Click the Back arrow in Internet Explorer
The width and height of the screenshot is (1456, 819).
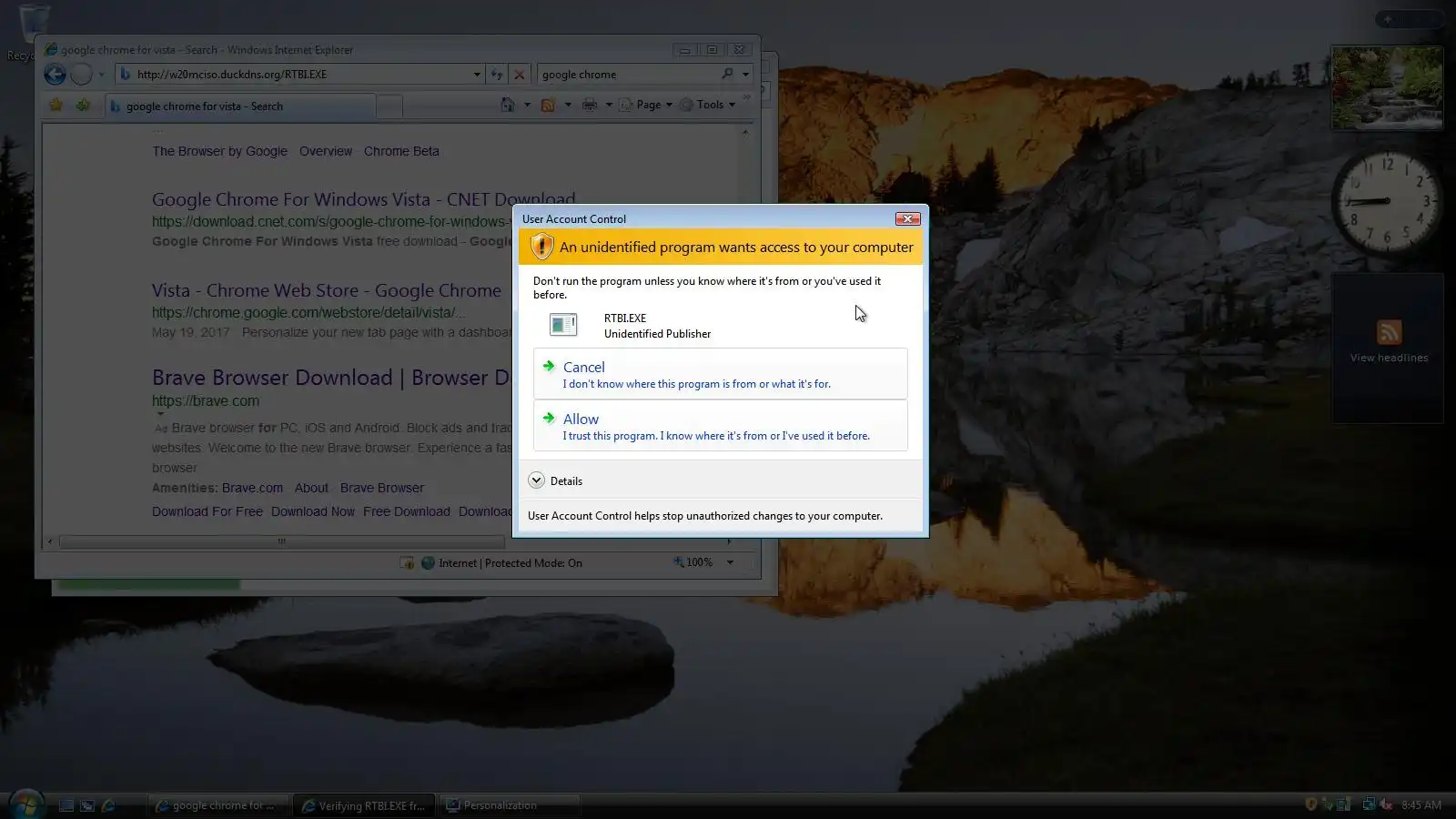pos(55,75)
